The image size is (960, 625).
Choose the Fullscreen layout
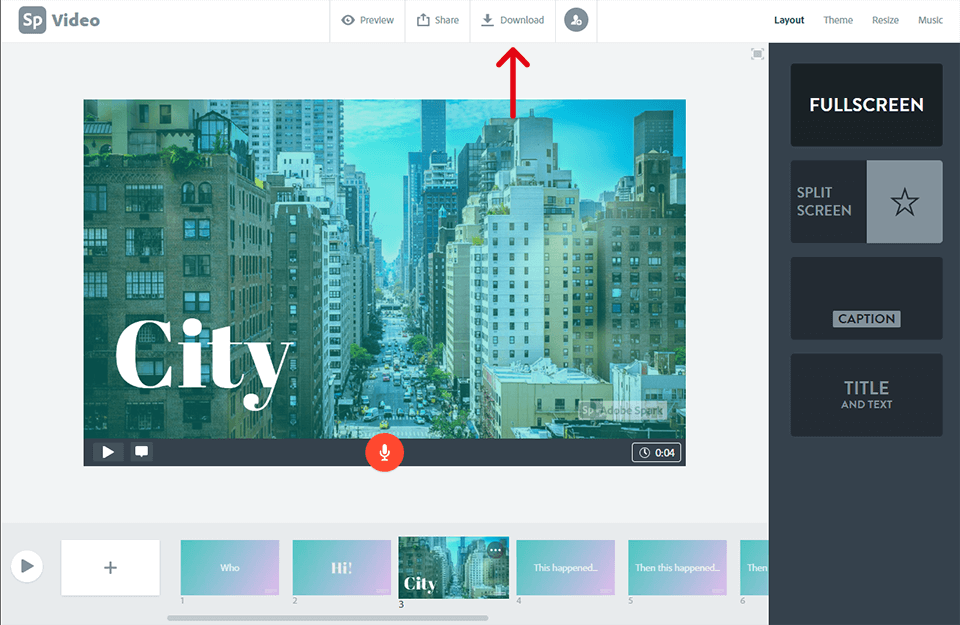click(x=866, y=105)
